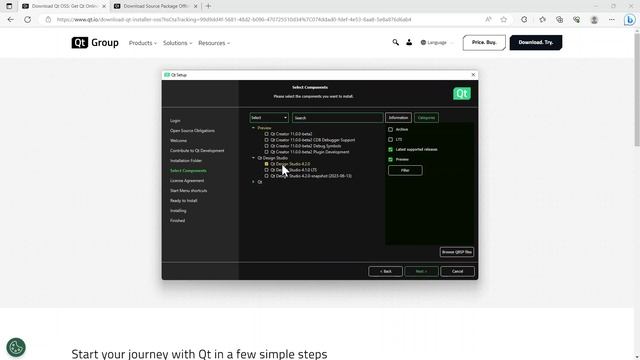Open the Favorites list icon in toolbar
The image size is (640, 360).
pos(542,19)
